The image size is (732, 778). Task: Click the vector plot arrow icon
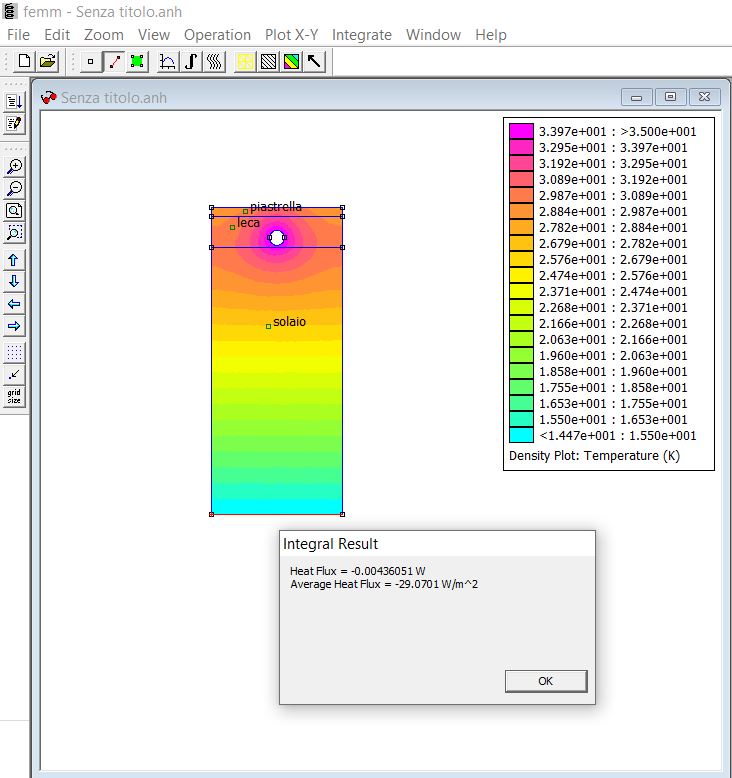click(315, 61)
